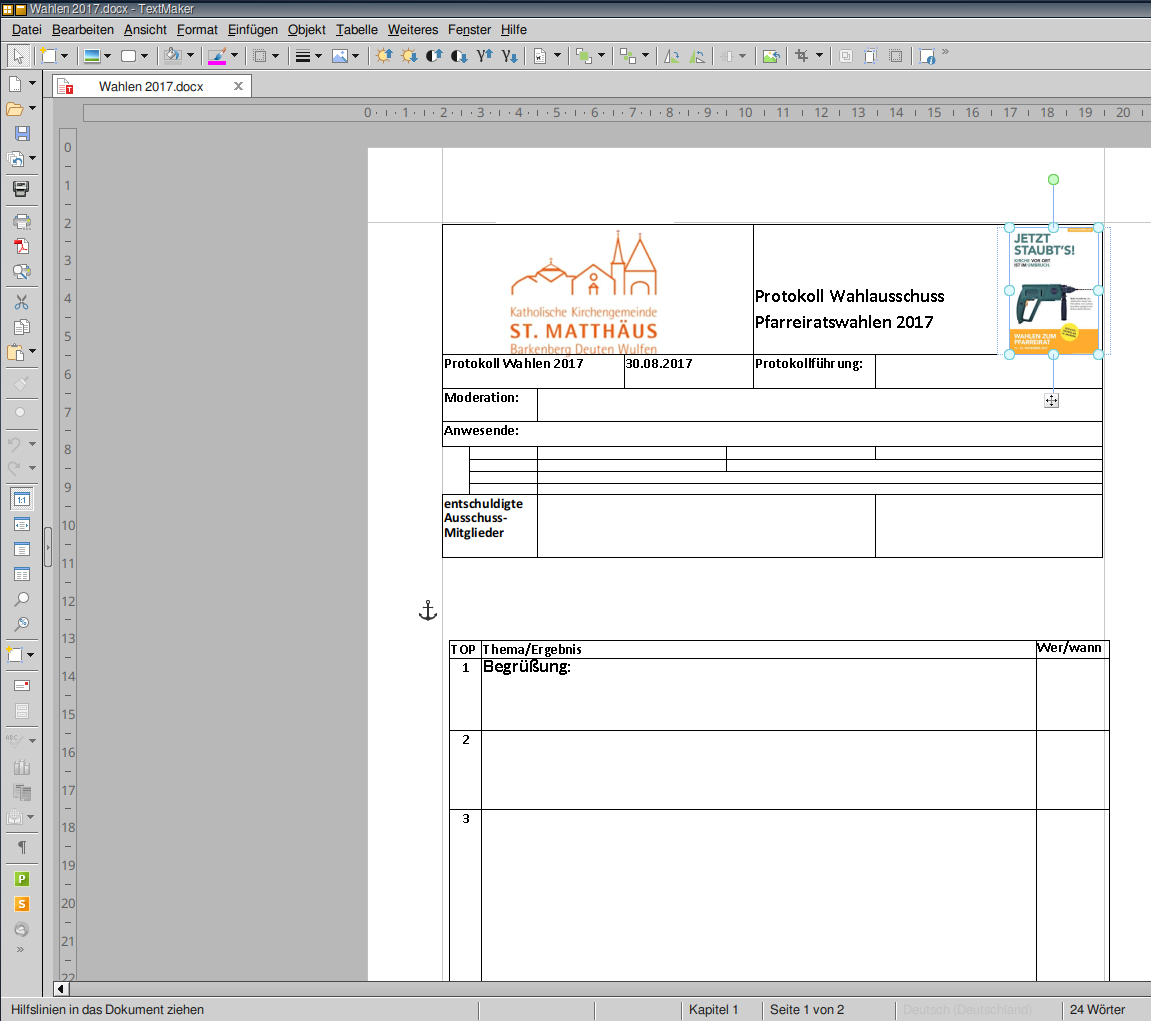Expand the paste clipboard dropdown arrow
The width and height of the screenshot is (1151, 1021).
click(x=32, y=352)
